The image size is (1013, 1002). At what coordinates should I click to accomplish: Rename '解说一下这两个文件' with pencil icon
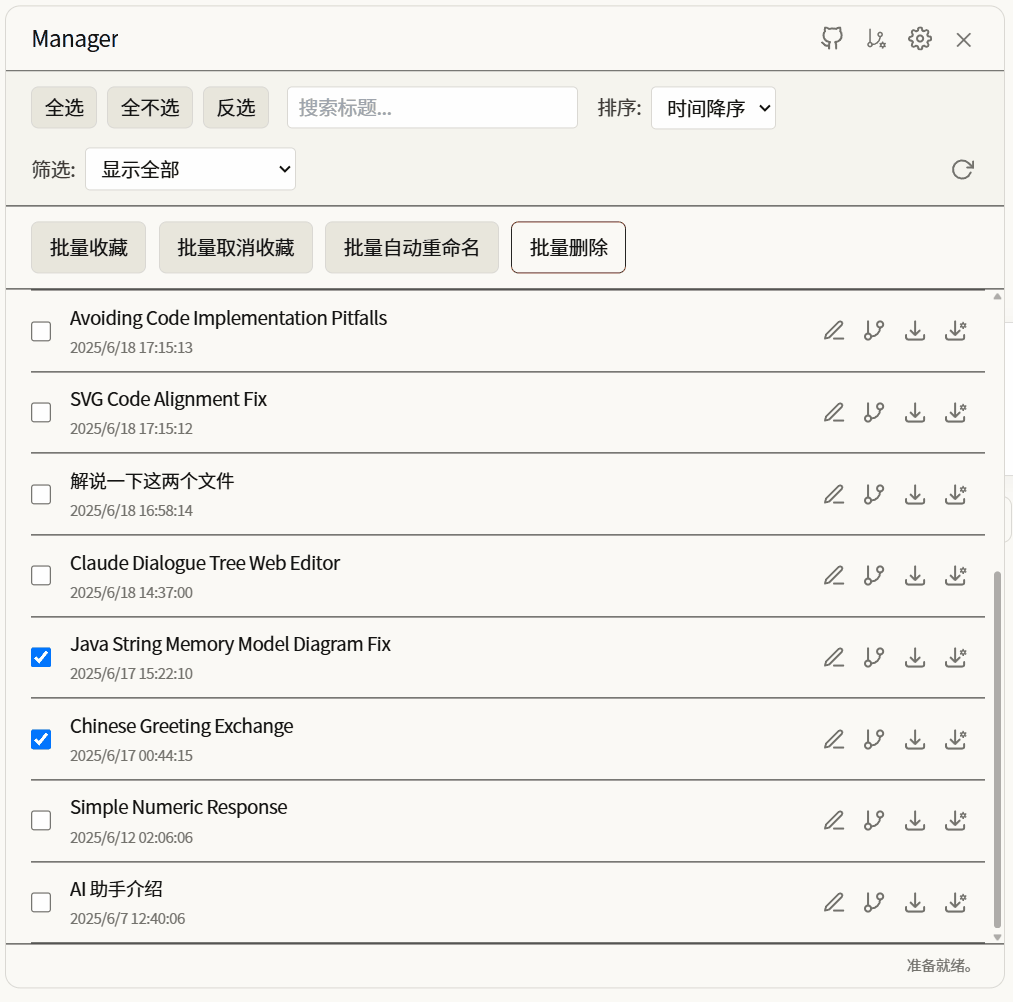tap(834, 494)
